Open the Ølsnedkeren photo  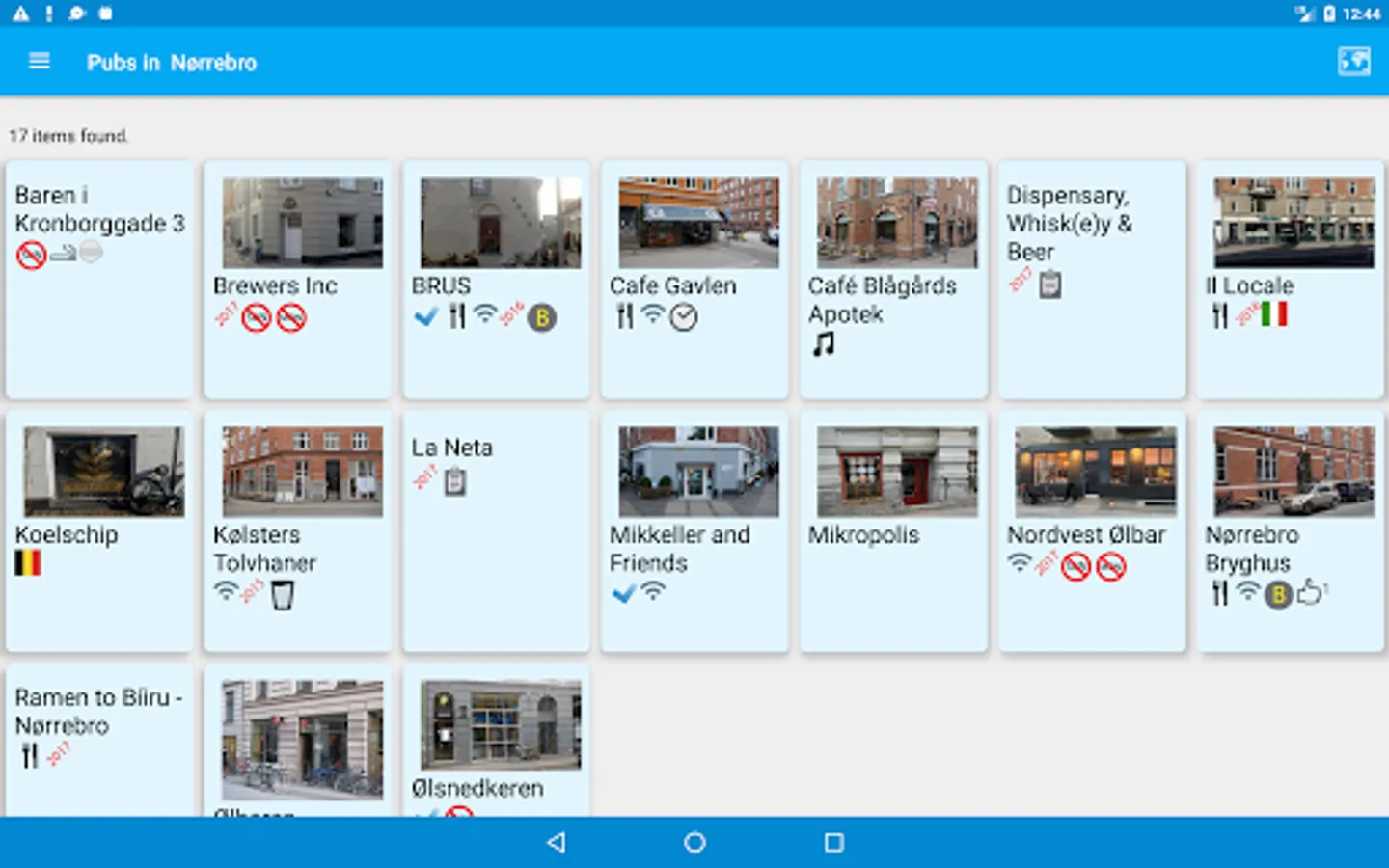pos(501,725)
